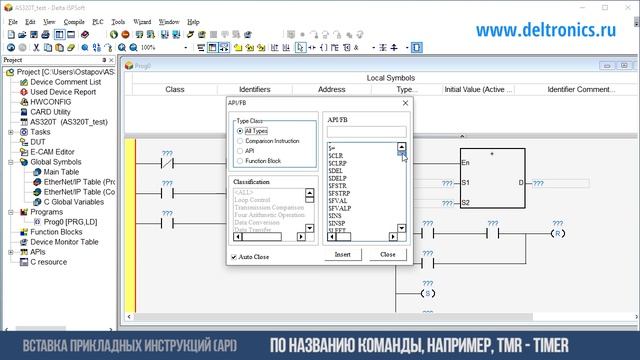Open HWCONFIG in the project tree
This screenshot has width=640, height=360.
coord(51,102)
